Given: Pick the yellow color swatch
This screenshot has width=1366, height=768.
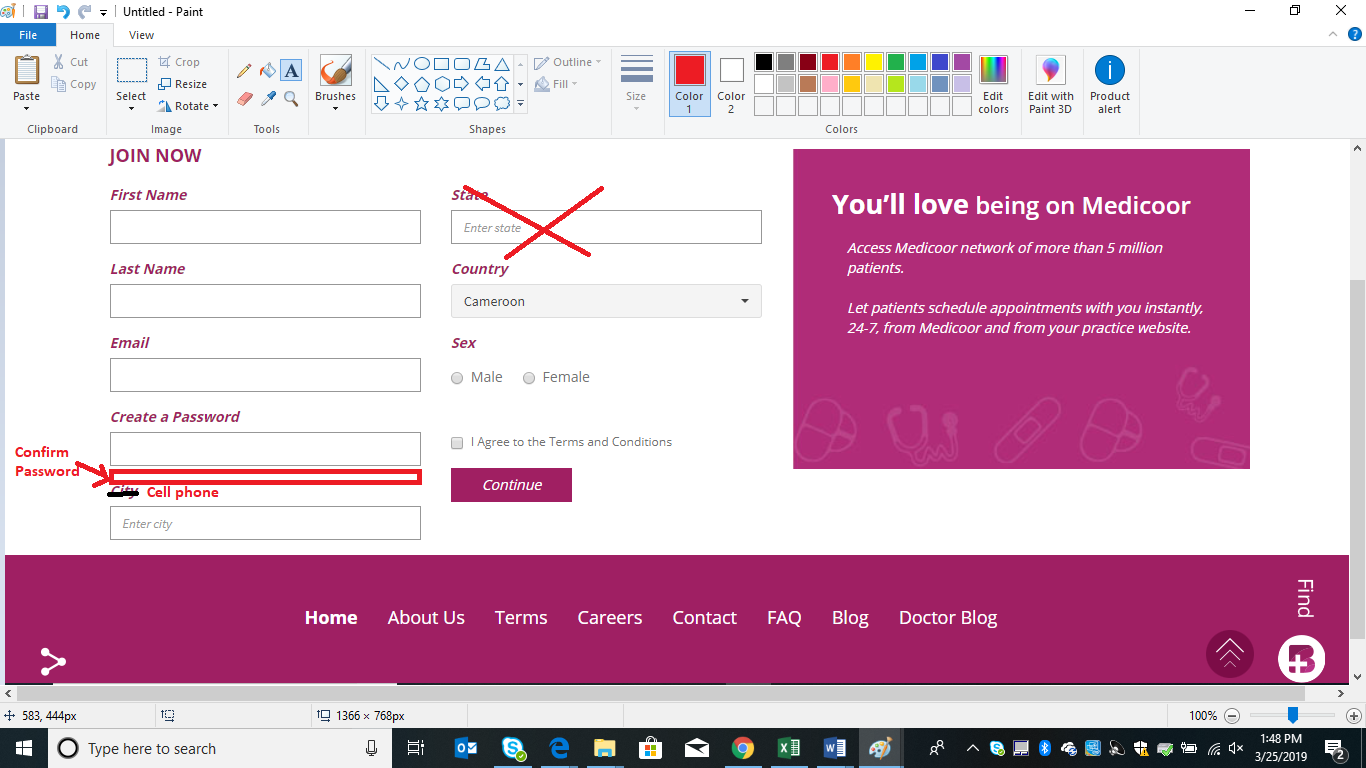Looking at the screenshot, I should (x=874, y=62).
